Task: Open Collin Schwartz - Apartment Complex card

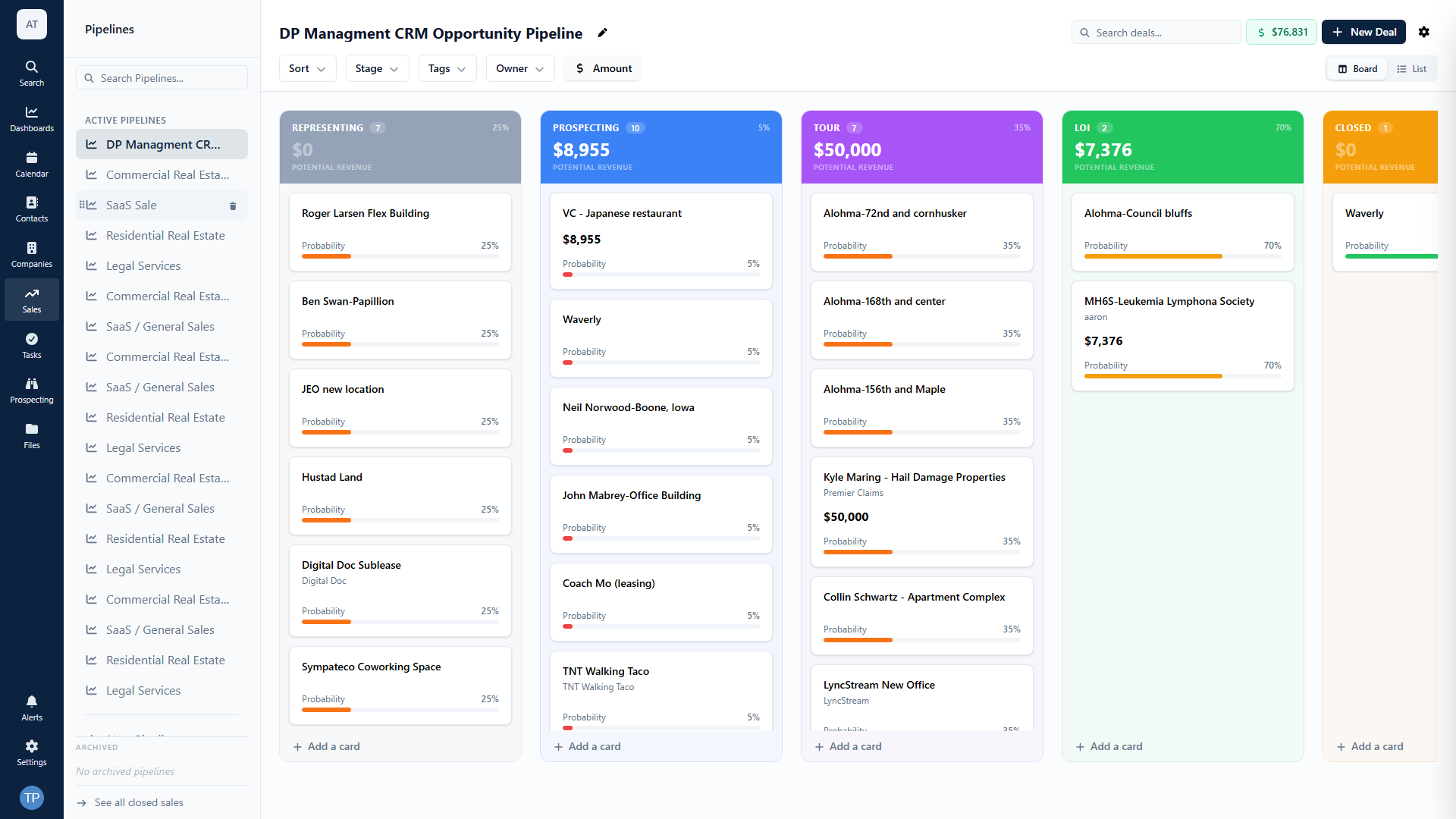Action: click(x=922, y=616)
